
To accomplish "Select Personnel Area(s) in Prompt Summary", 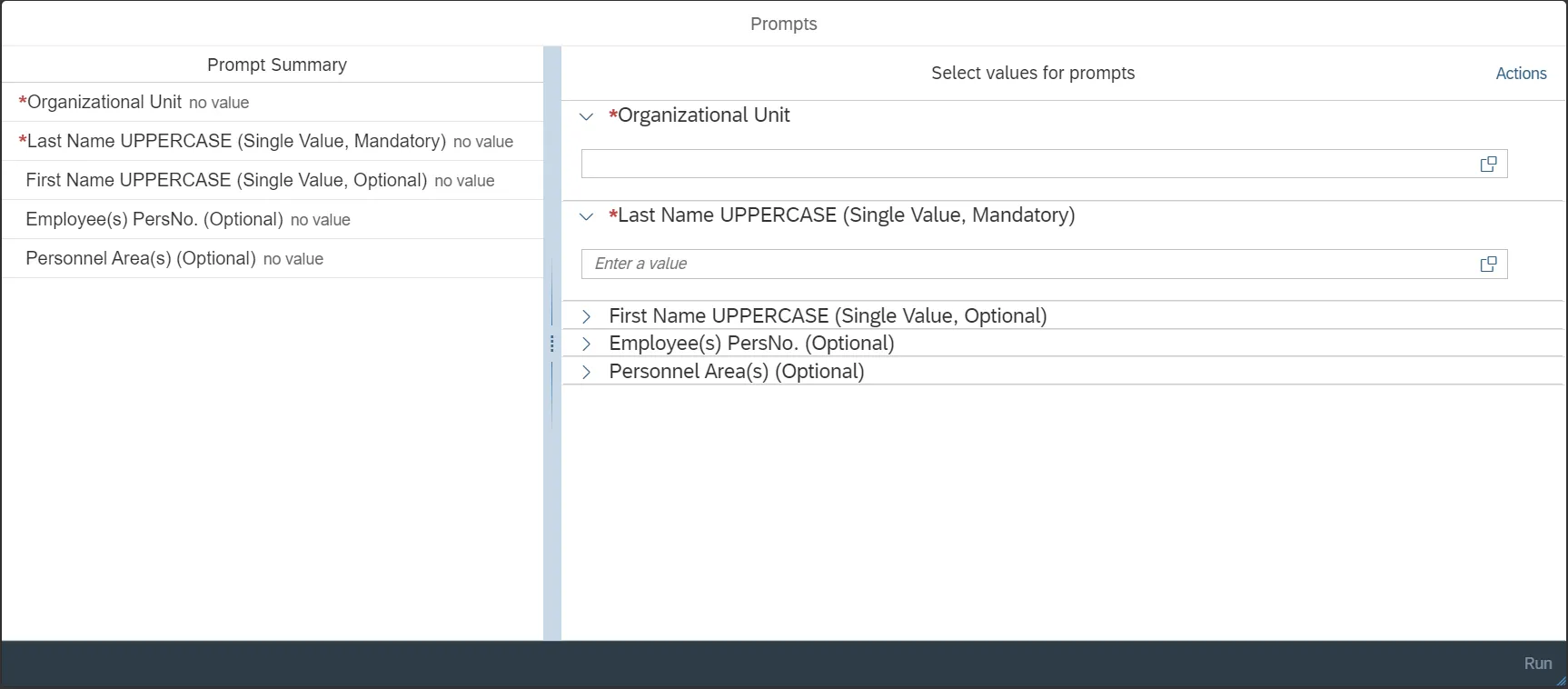I will click(141, 259).
